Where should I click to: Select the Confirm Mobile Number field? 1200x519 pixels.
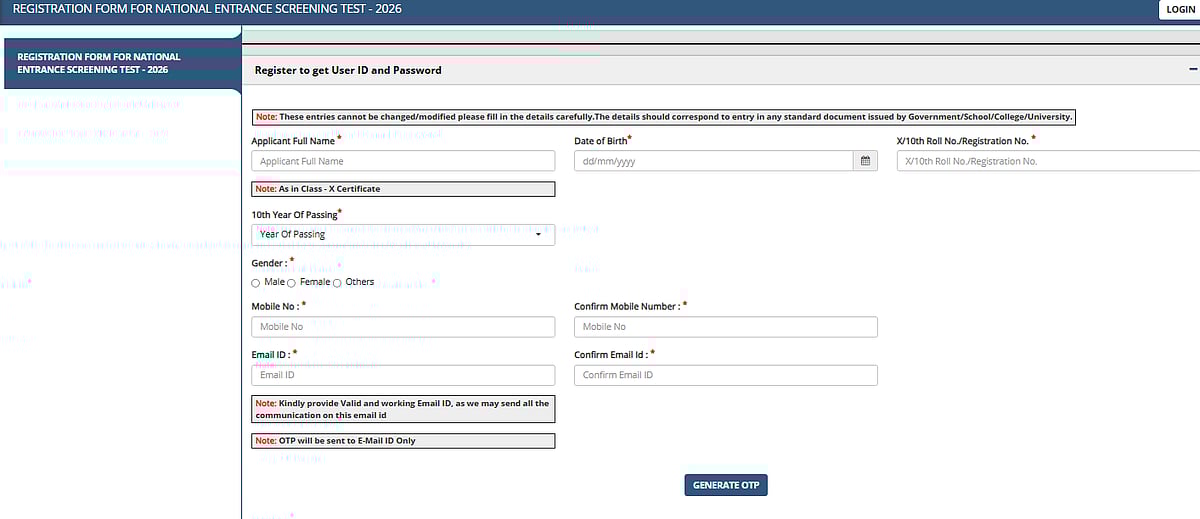[725, 327]
